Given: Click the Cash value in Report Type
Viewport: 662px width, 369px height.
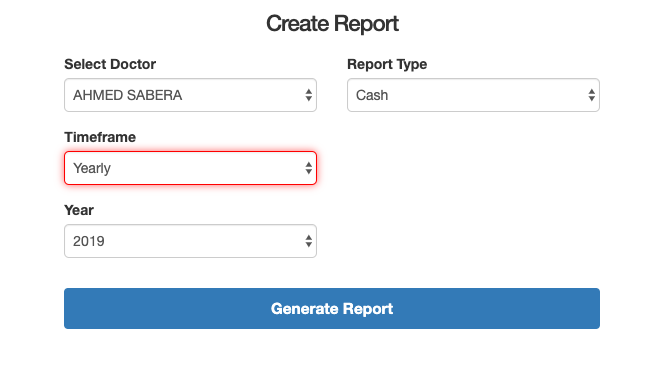Looking at the screenshot, I should (x=372, y=95).
